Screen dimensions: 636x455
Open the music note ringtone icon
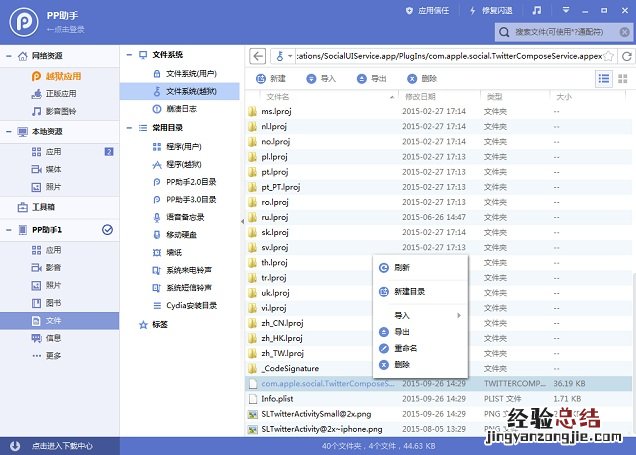click(537, 10)
